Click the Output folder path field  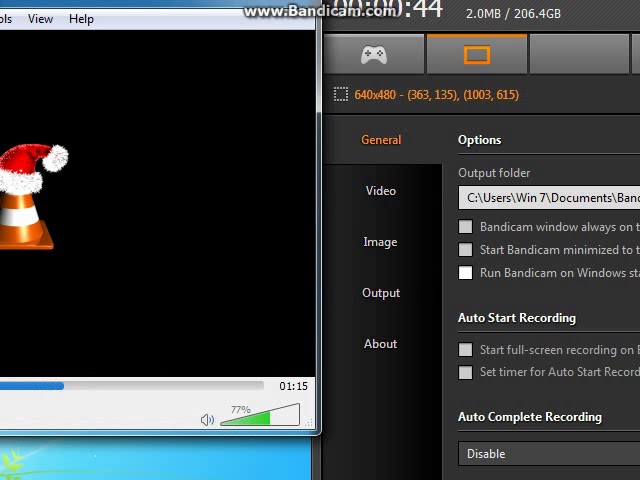tap(549, 198)
